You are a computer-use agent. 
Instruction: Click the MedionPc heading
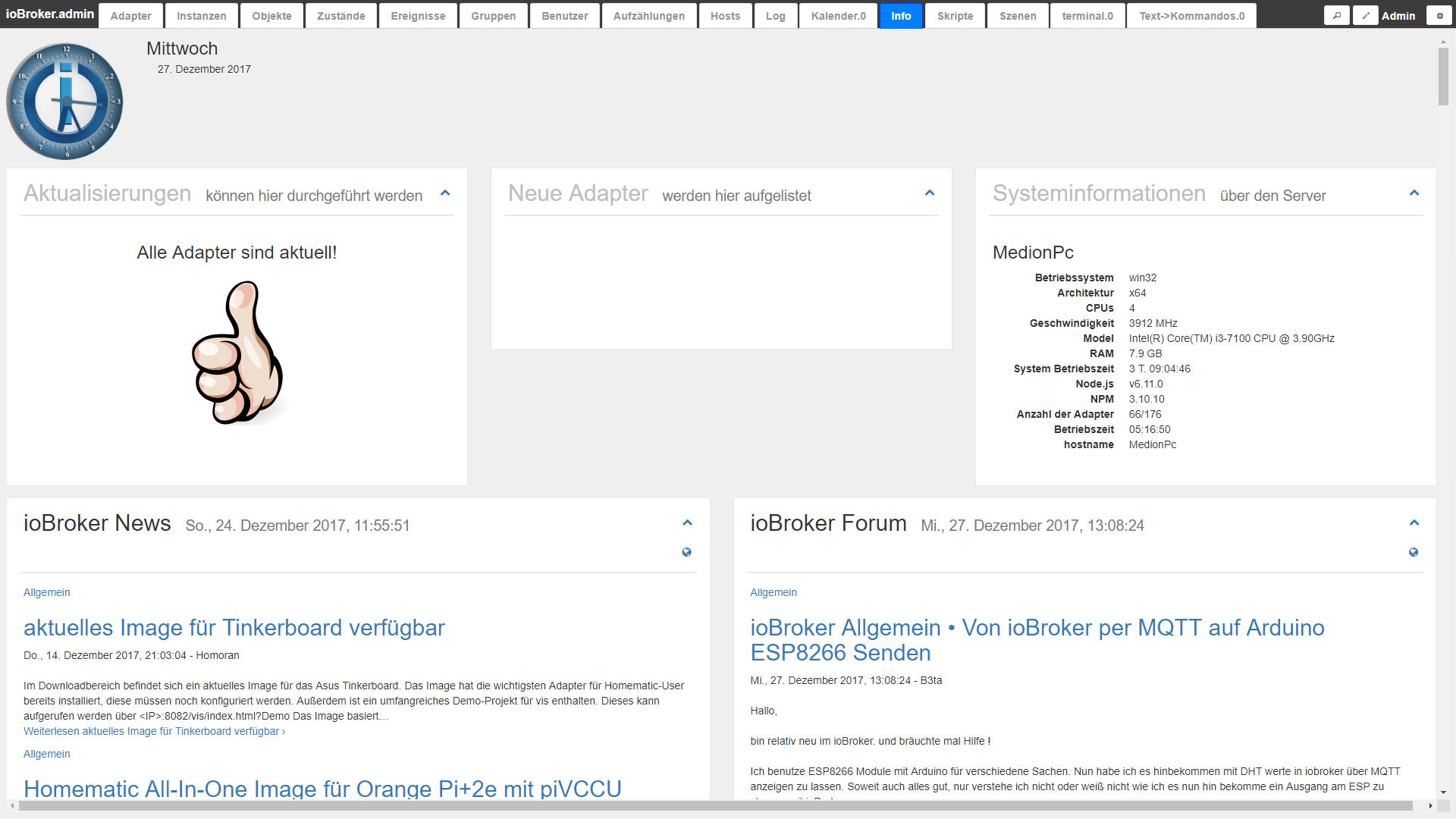[1033, 253]
